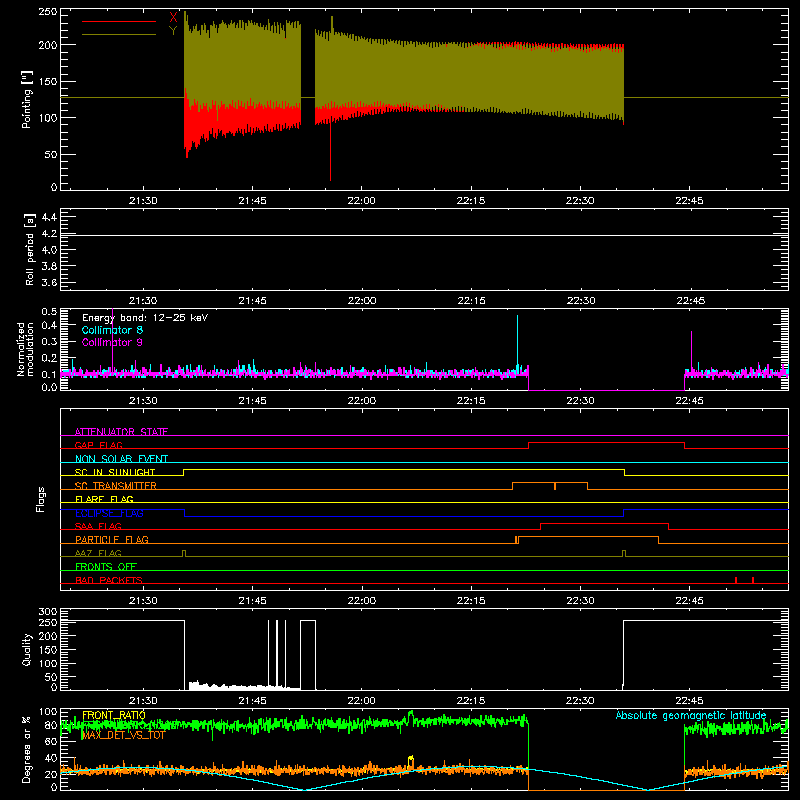Viewport: 800px width, 800px height.
Task: Click the 4.2 tick on Roll period axis
Action: click(49, 234)
